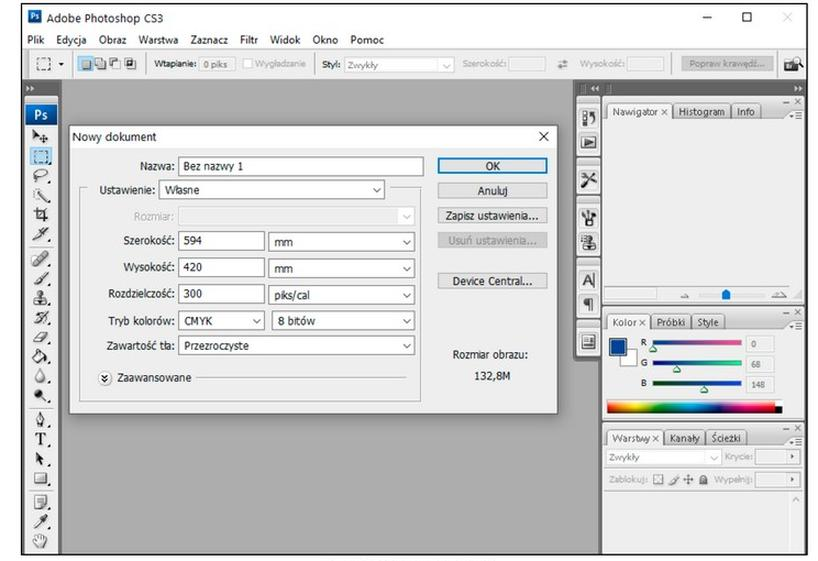
Task: Toggle lock position in Warstwy panel
Action: pos(689,479)
